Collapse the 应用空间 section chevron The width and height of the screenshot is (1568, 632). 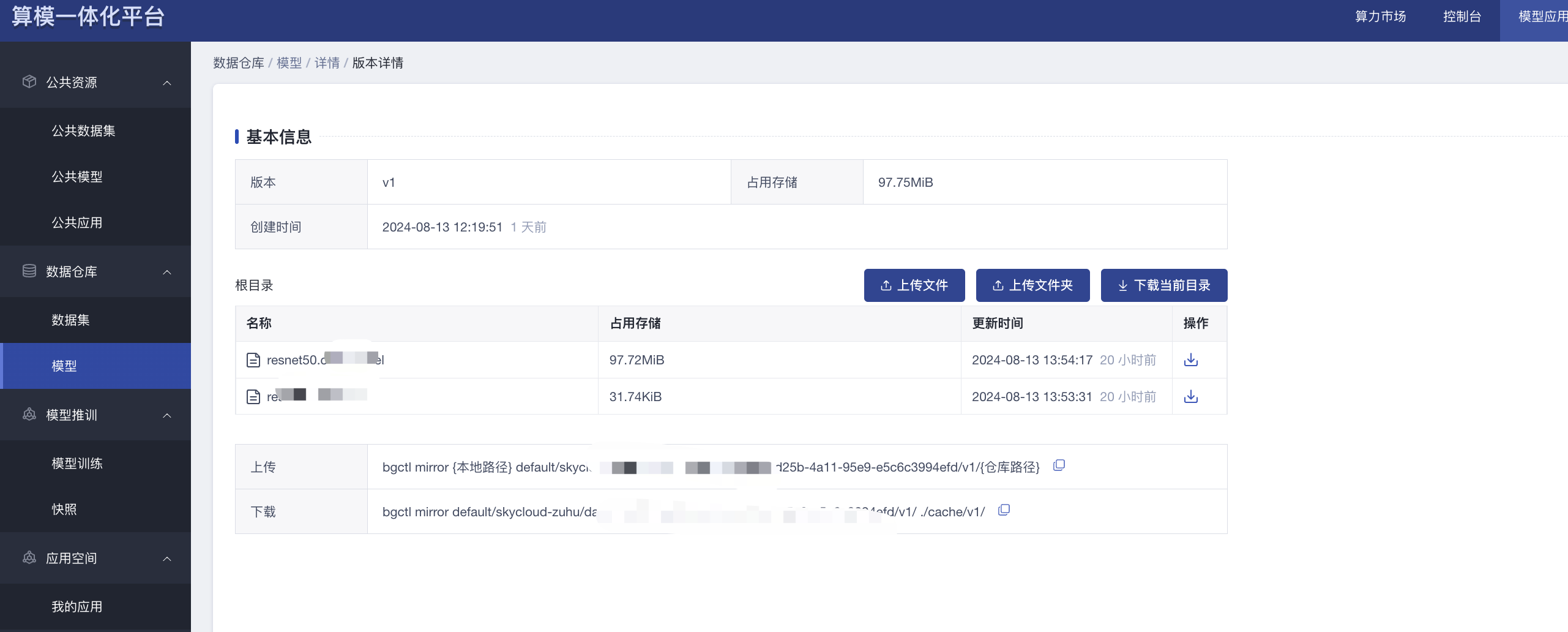tap(167, 559)
